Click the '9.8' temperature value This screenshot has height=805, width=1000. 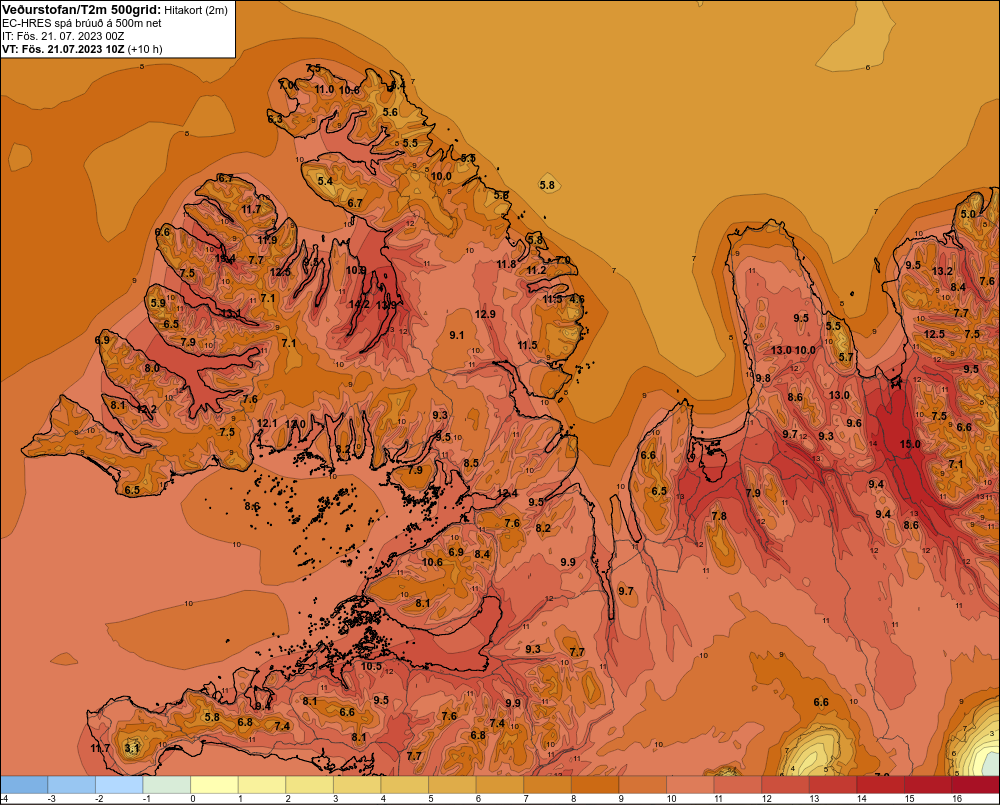763,378
